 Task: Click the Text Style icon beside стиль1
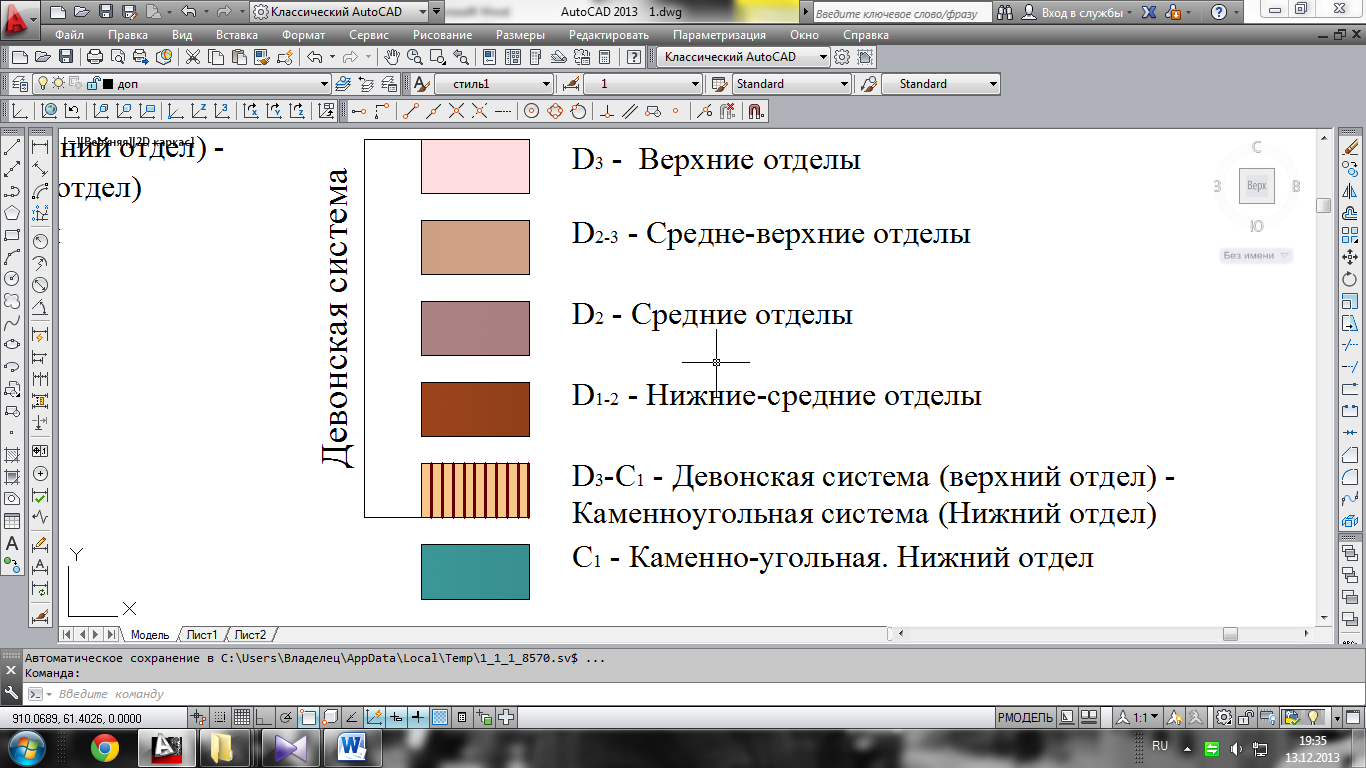coord(422,84)
